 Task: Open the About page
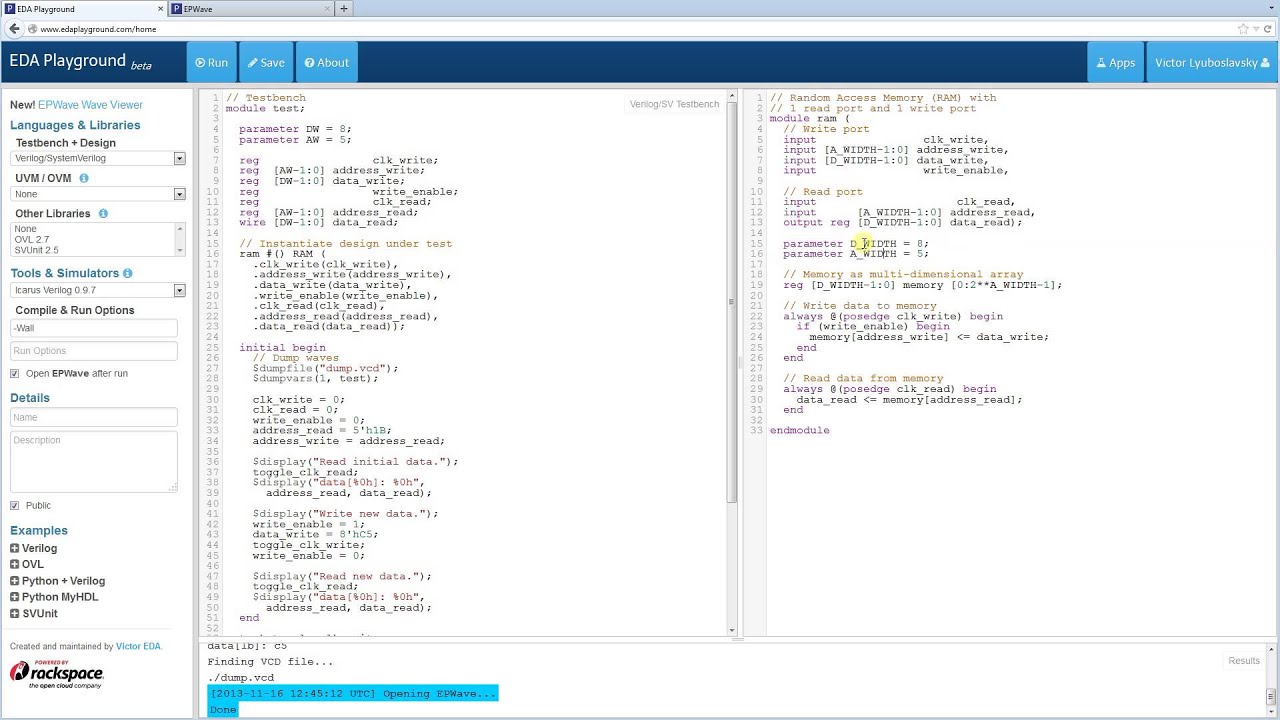(327, 62)
